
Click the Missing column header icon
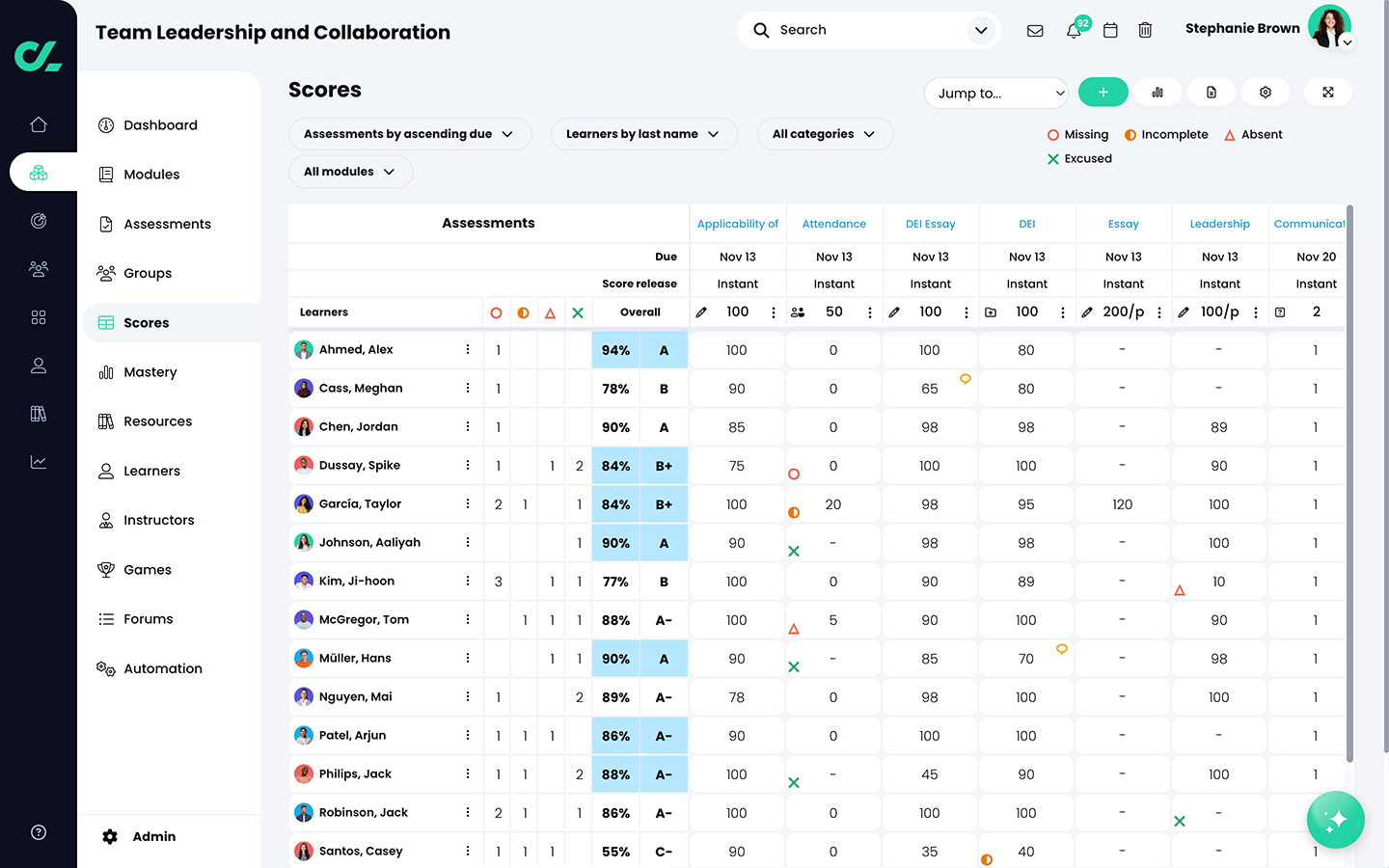496,312
